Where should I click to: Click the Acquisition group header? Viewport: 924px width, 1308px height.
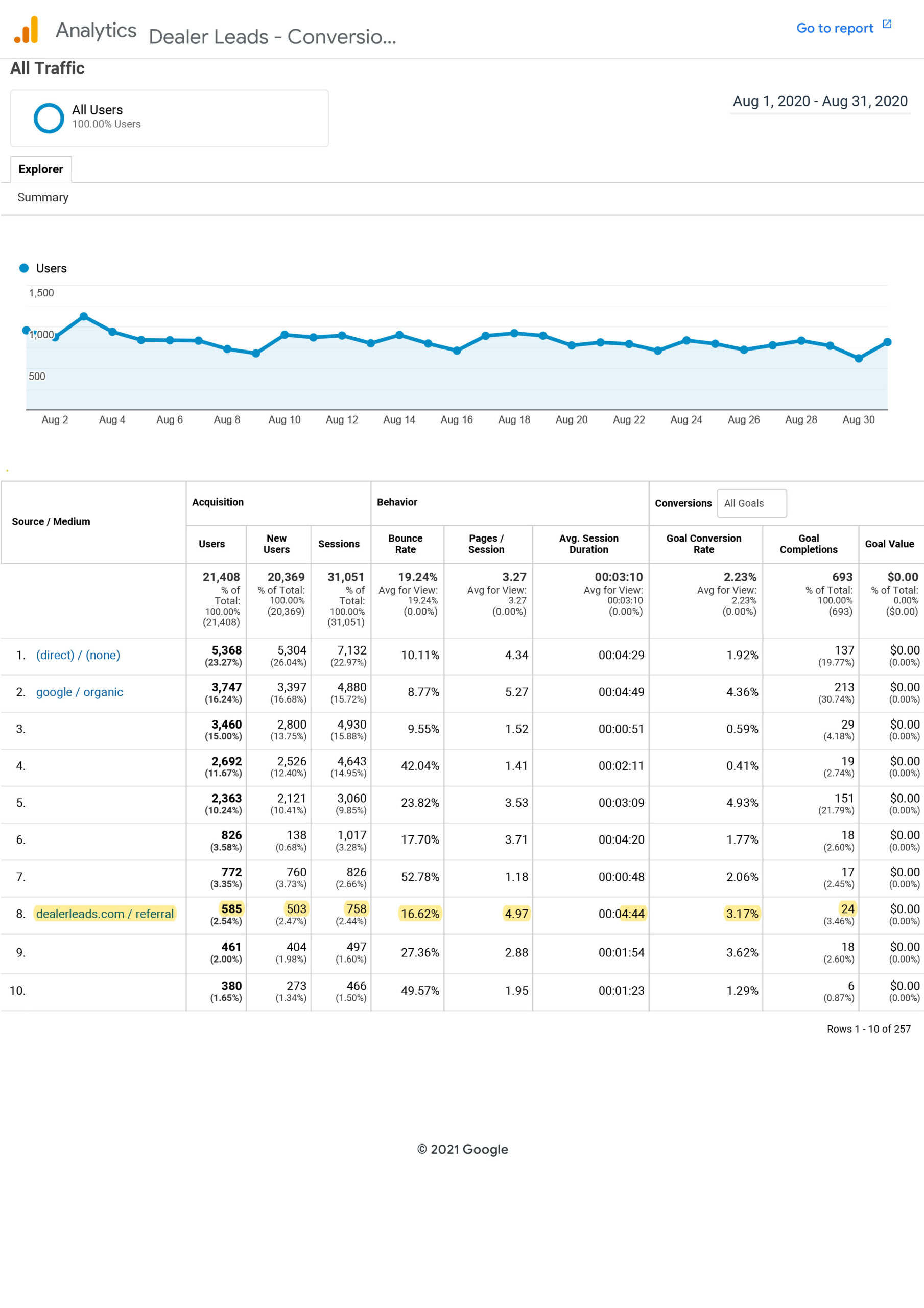point(218,502)
